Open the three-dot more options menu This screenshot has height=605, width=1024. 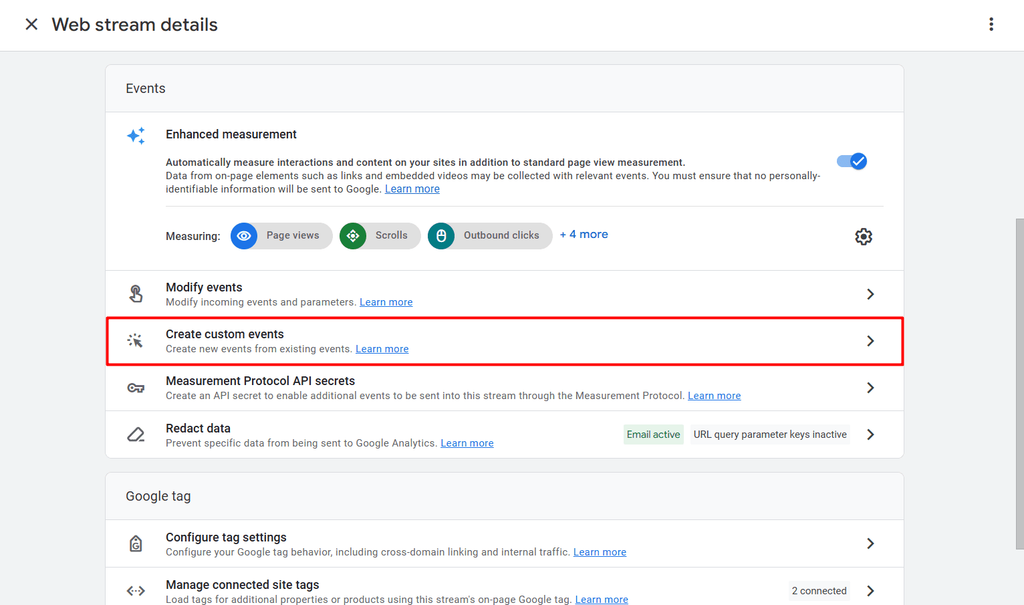click(991, 24)
